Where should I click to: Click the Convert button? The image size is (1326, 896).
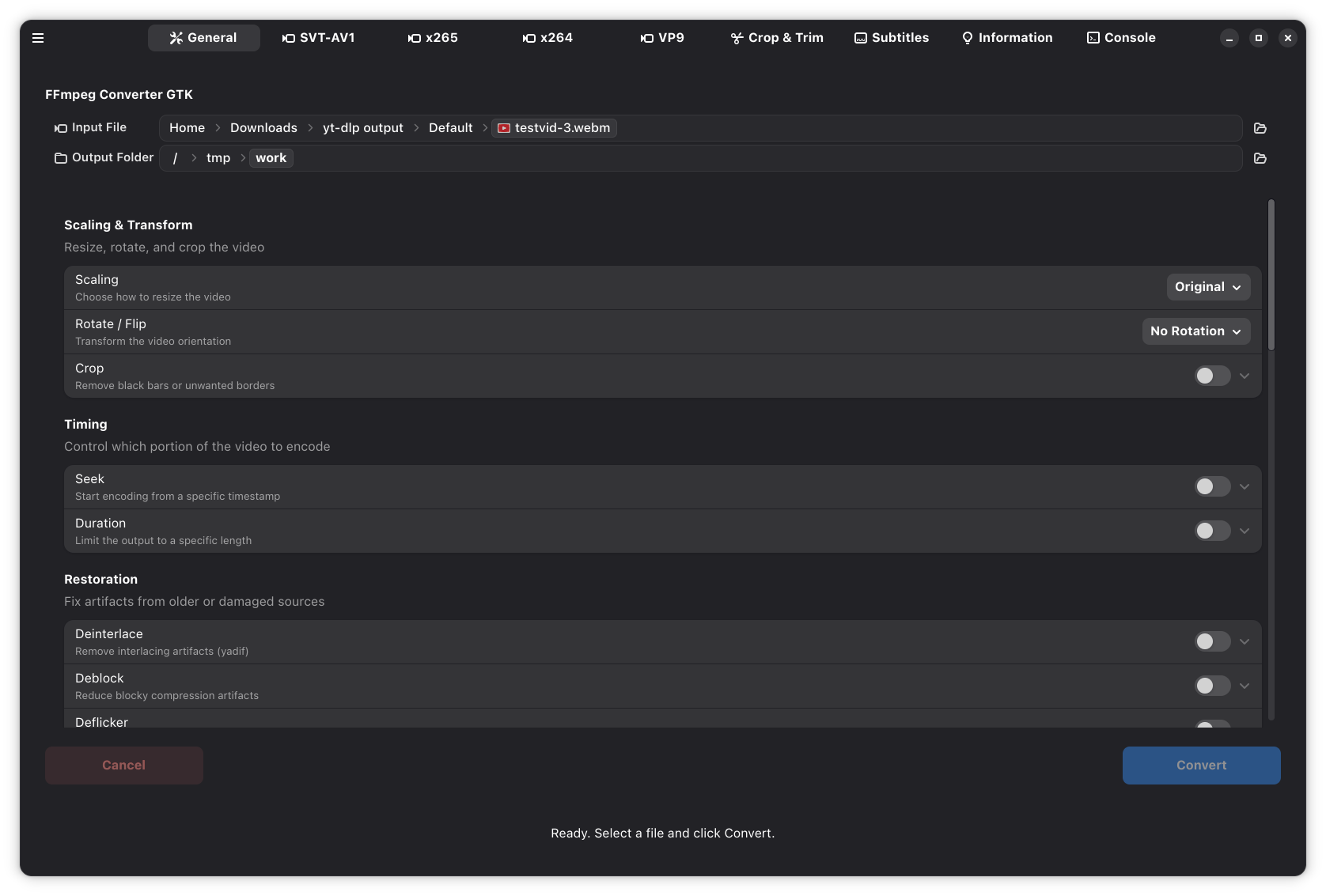(x=1201, y=766)
